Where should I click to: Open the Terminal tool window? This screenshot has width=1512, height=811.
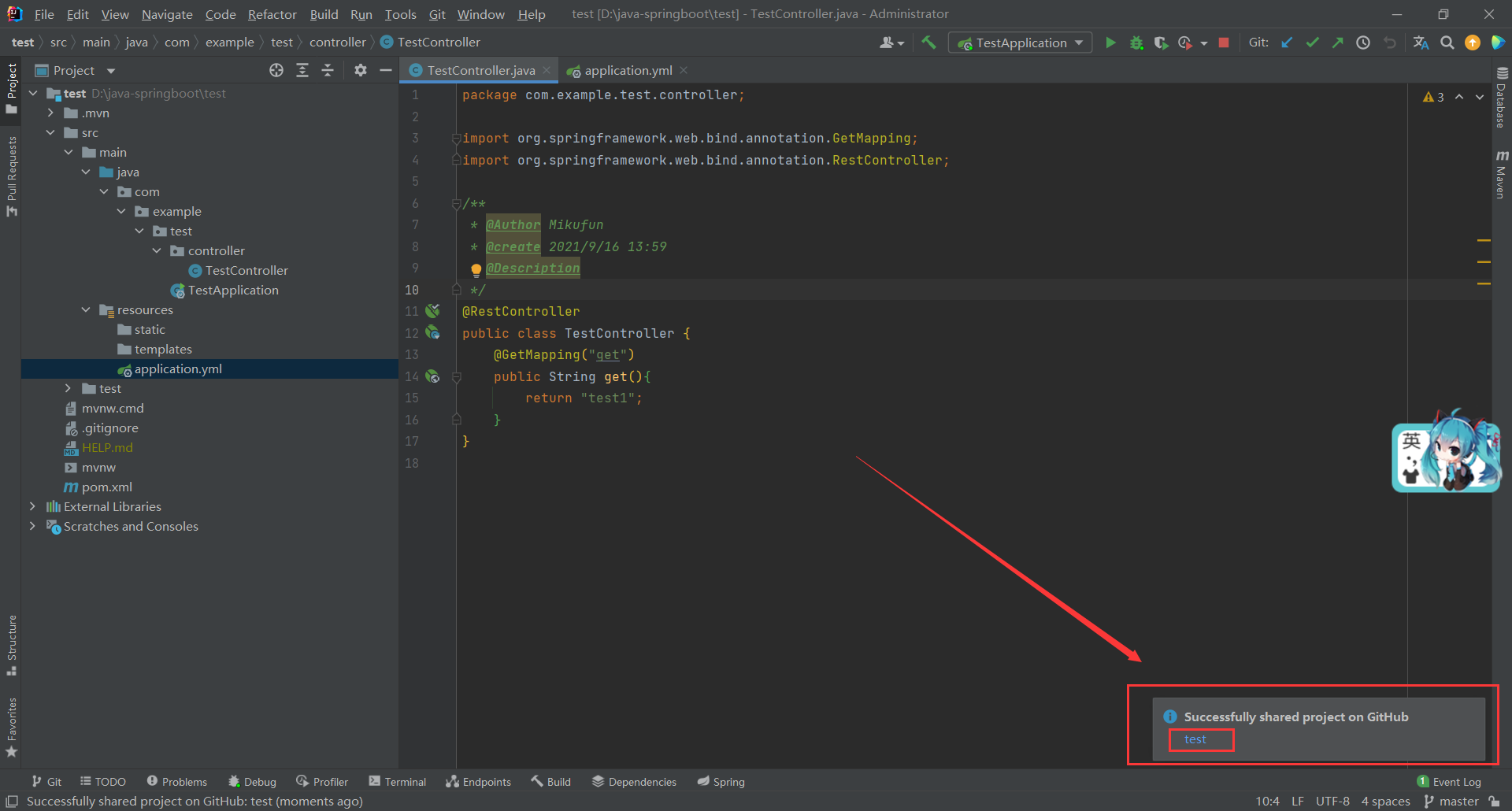(x=398, y=782)
